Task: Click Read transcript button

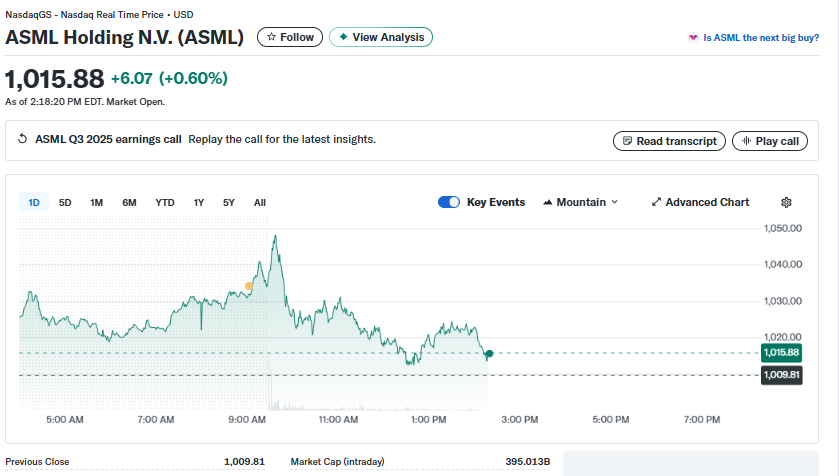Action: 669,141
